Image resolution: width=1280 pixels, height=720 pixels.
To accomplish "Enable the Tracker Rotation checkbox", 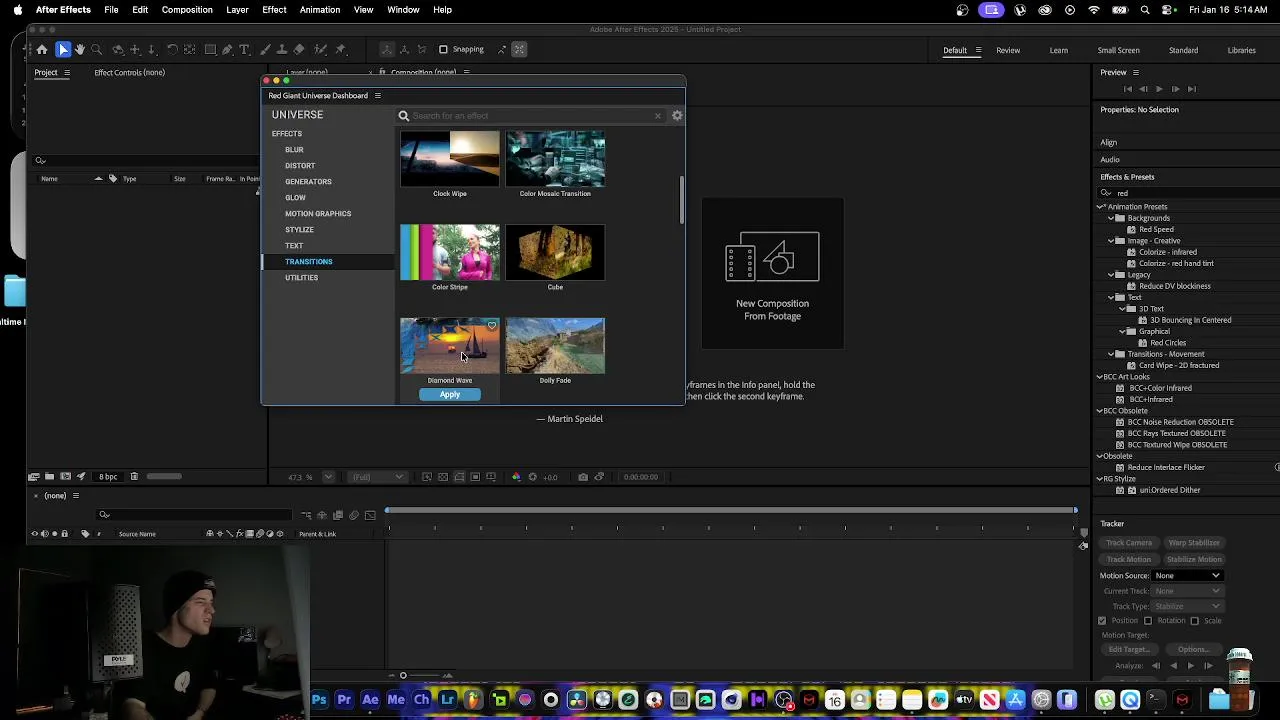I will 1148,621.
